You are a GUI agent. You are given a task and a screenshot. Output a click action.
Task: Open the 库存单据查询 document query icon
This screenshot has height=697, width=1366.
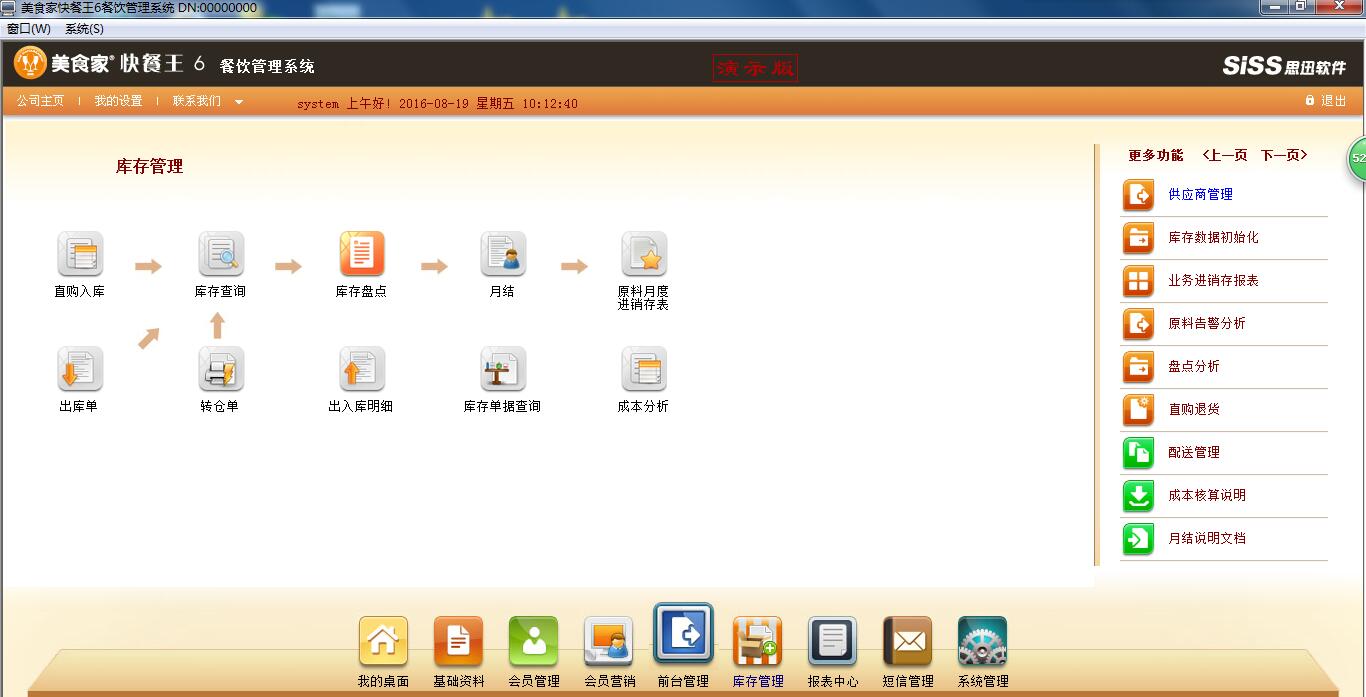coord(503,369)
